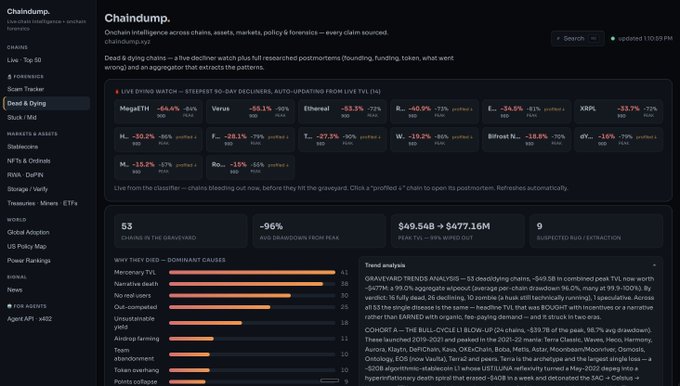Click profiled link on the -30.2% card

pyautogui.click(x=186, y=137)
